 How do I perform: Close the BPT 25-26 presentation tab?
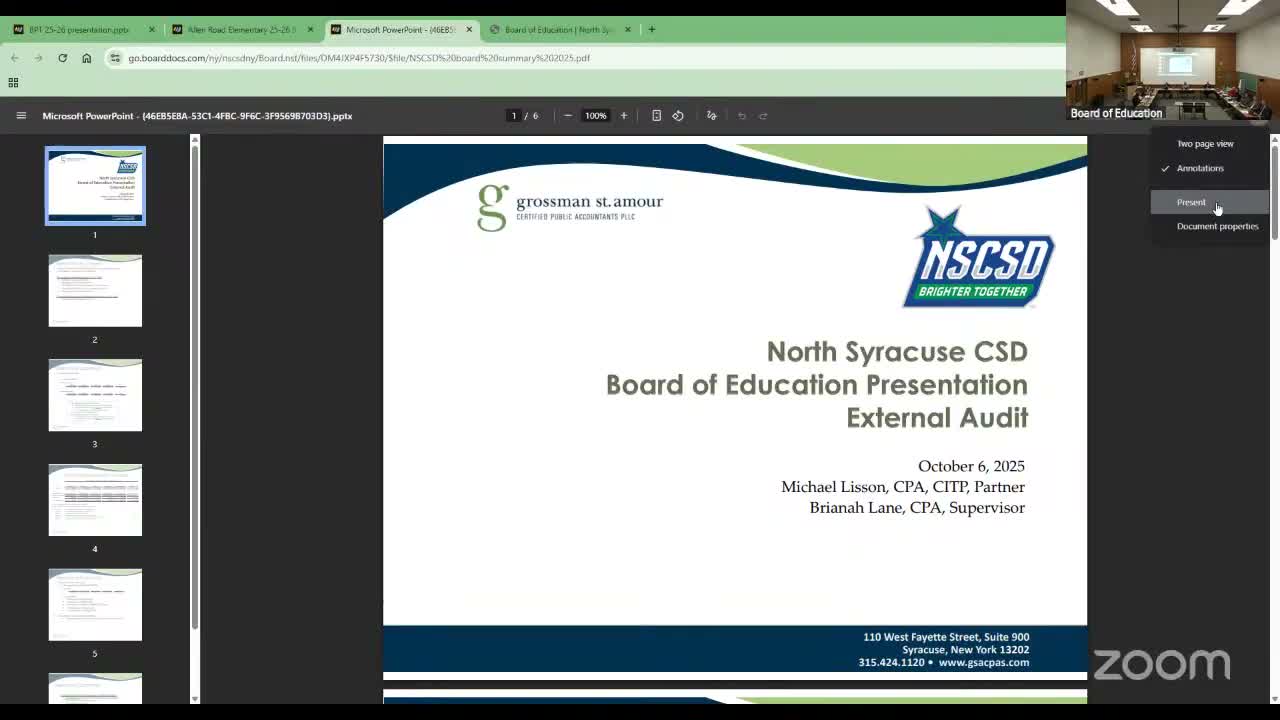point(152,30)
